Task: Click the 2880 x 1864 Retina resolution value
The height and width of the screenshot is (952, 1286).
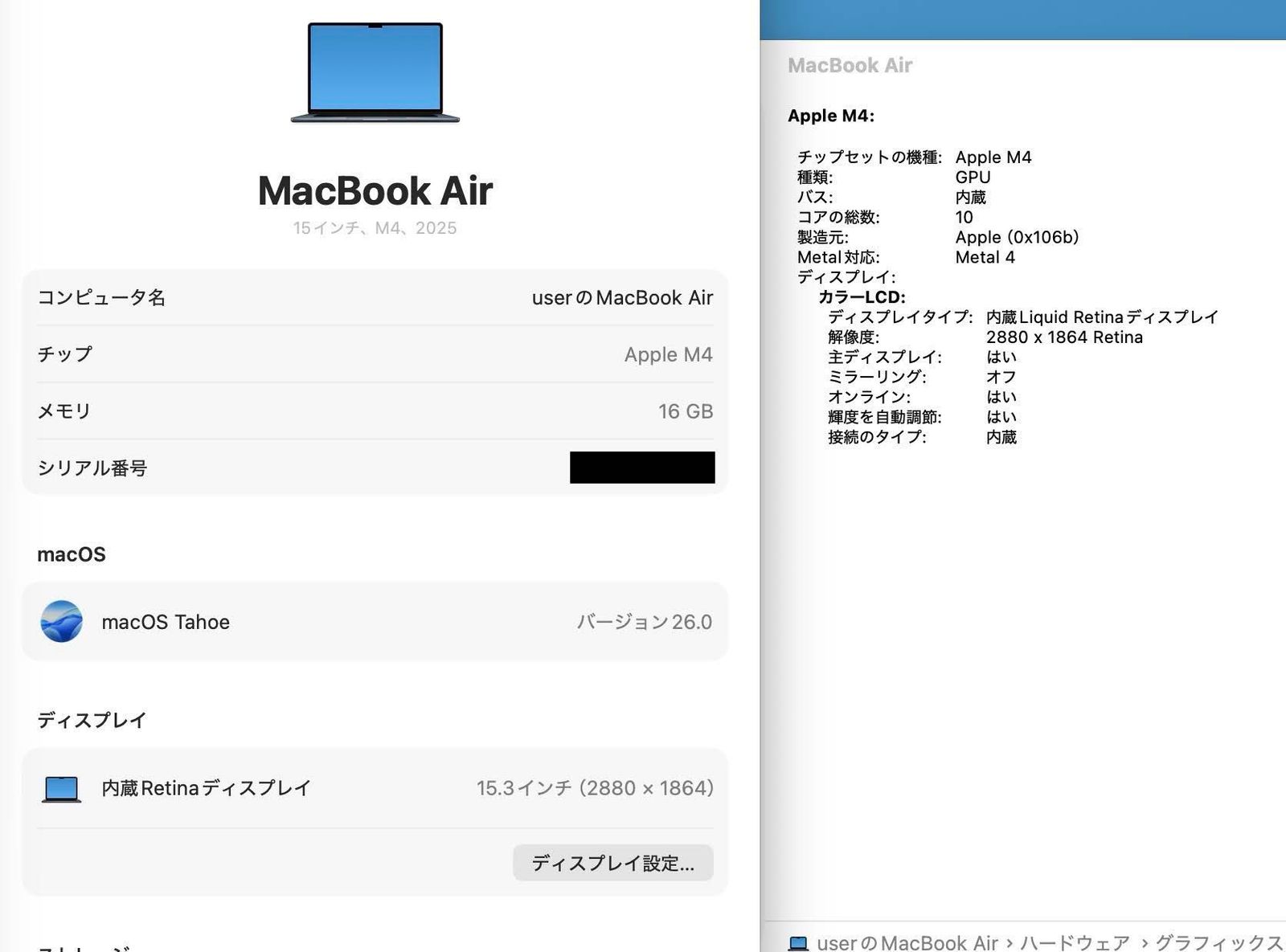Action: click(x=1064, y=337)
